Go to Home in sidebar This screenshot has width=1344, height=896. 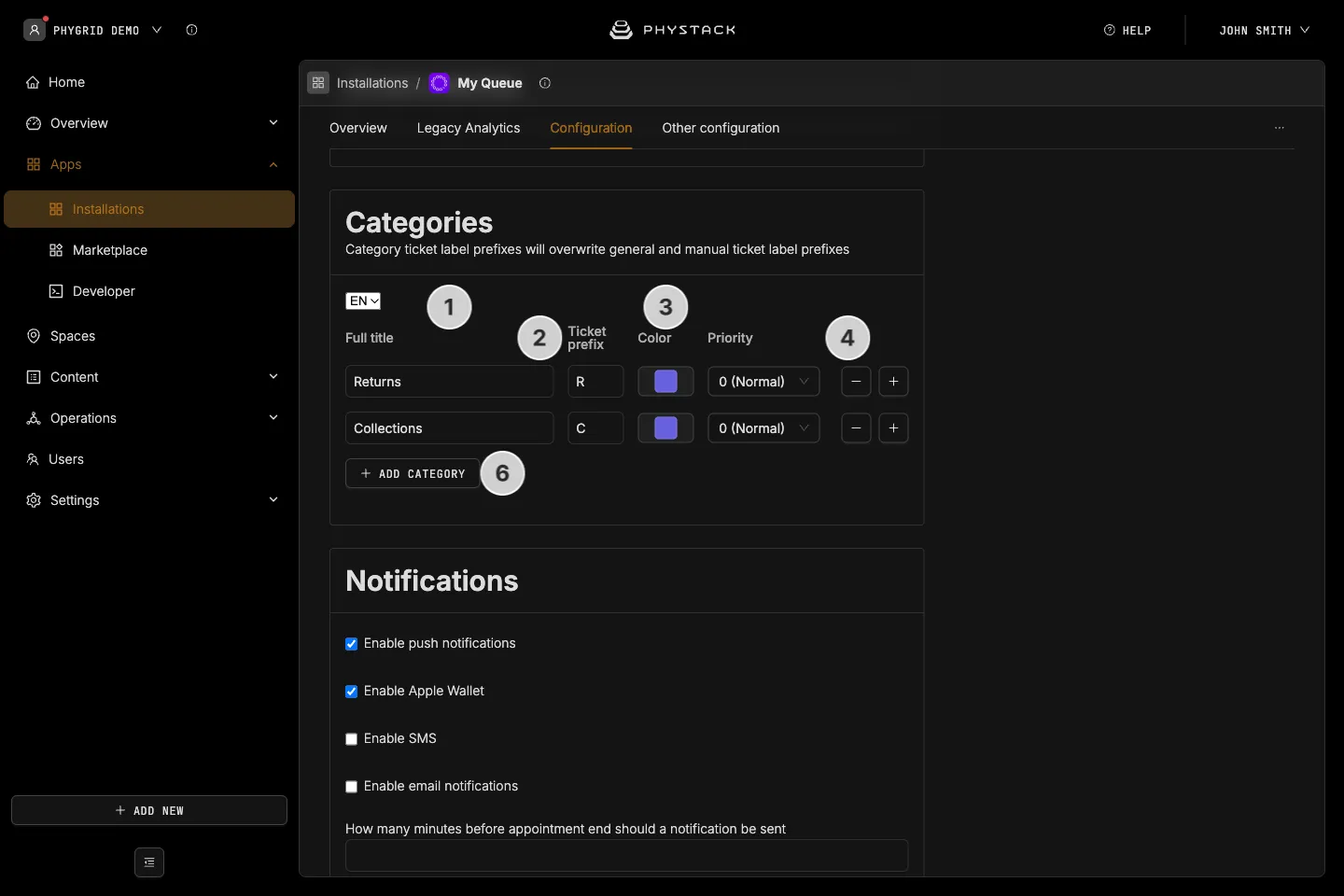(x=149, y=82)
